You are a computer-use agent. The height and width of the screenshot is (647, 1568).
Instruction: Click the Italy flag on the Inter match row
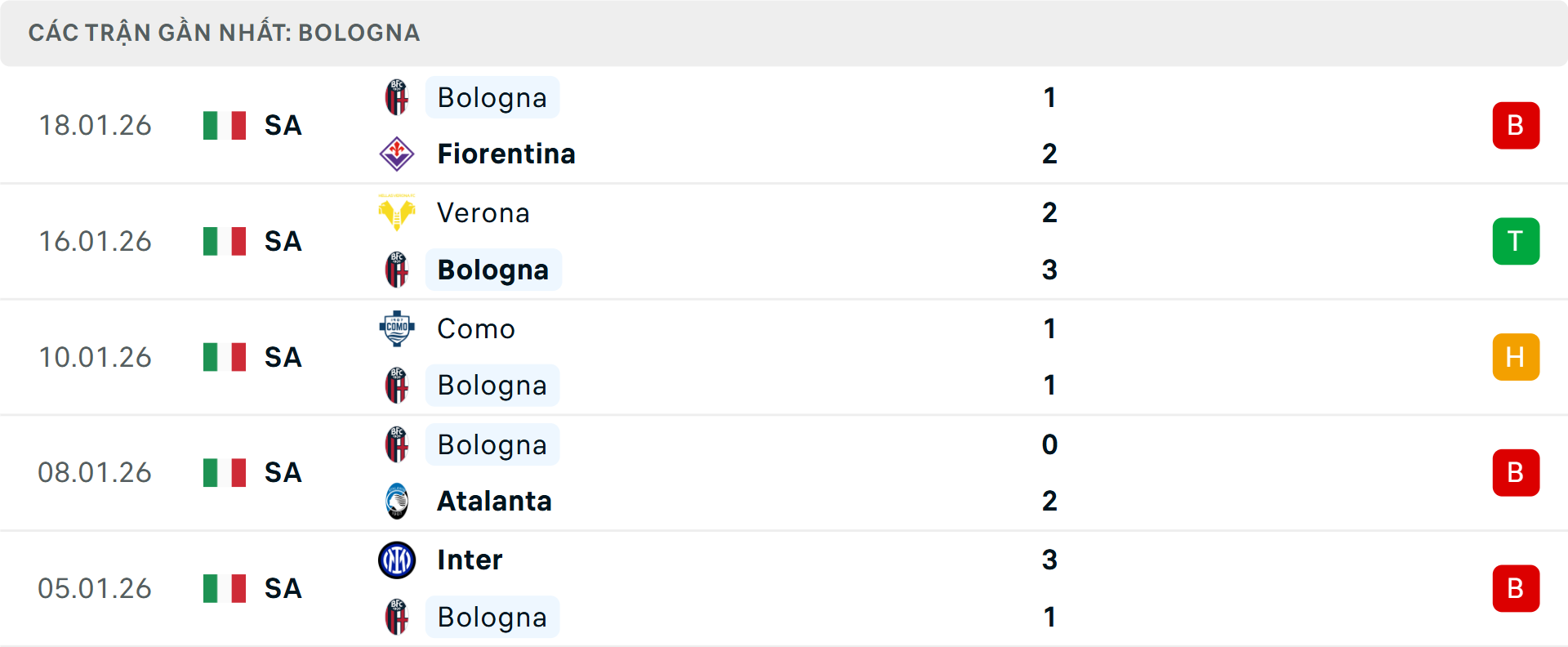pos(224,588)
